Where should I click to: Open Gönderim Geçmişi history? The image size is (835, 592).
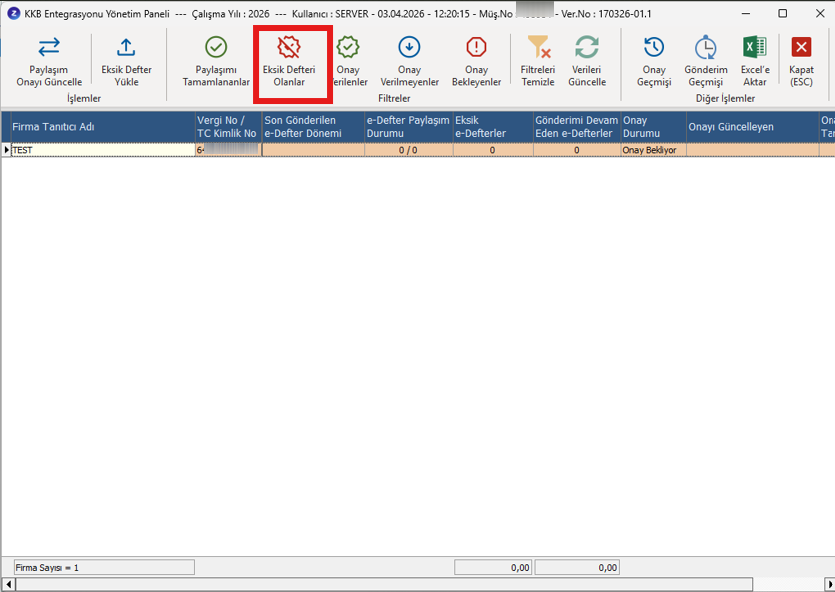706,61
